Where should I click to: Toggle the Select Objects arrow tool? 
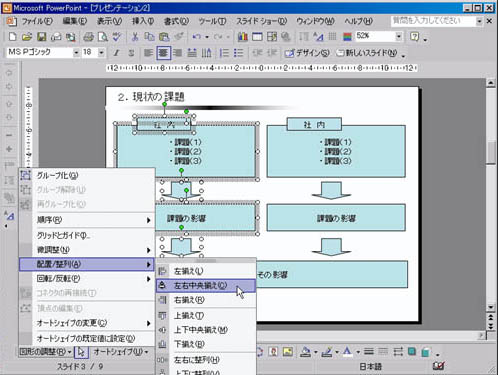tap(81, 352)
